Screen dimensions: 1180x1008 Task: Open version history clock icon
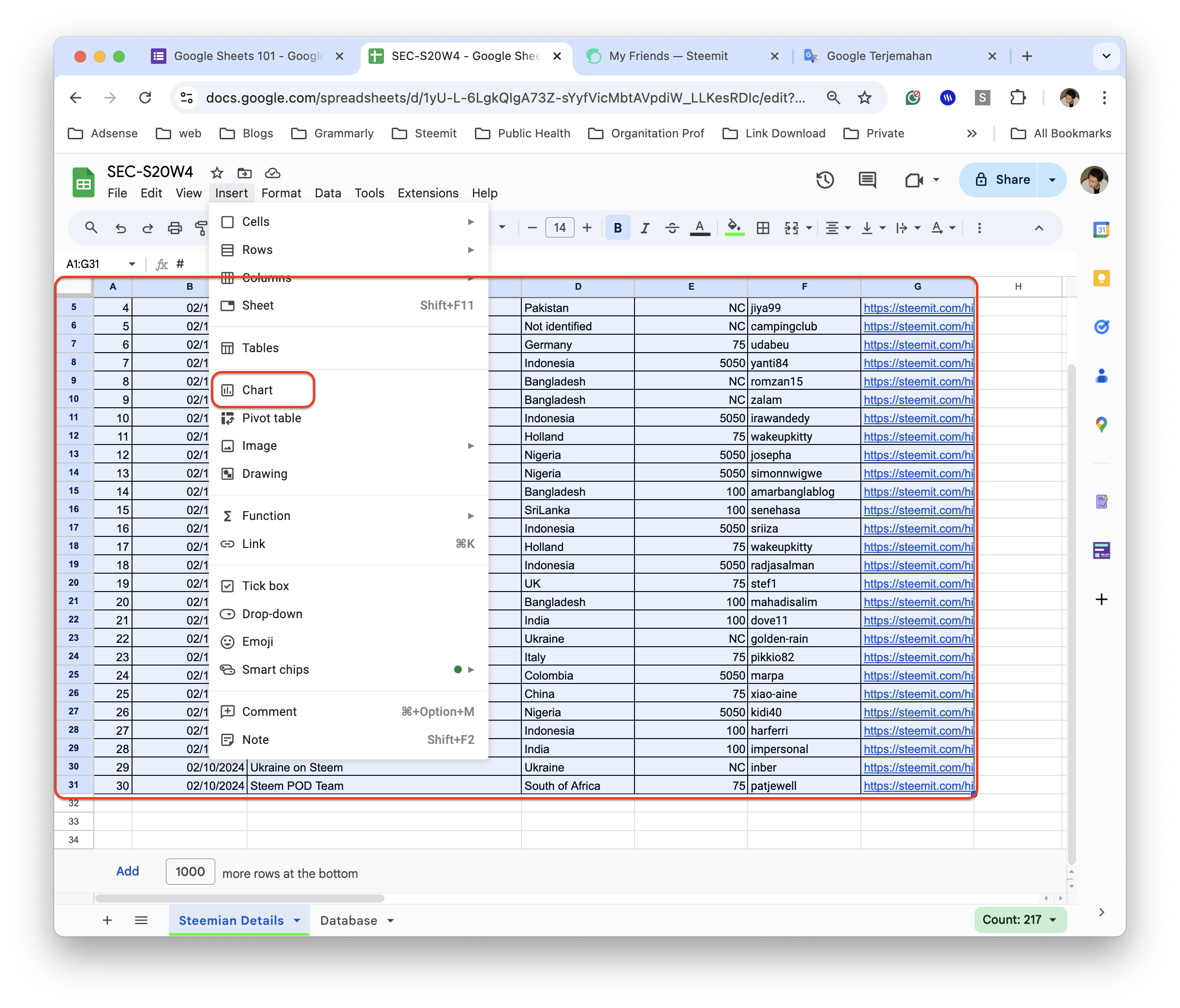pos(825,180)
